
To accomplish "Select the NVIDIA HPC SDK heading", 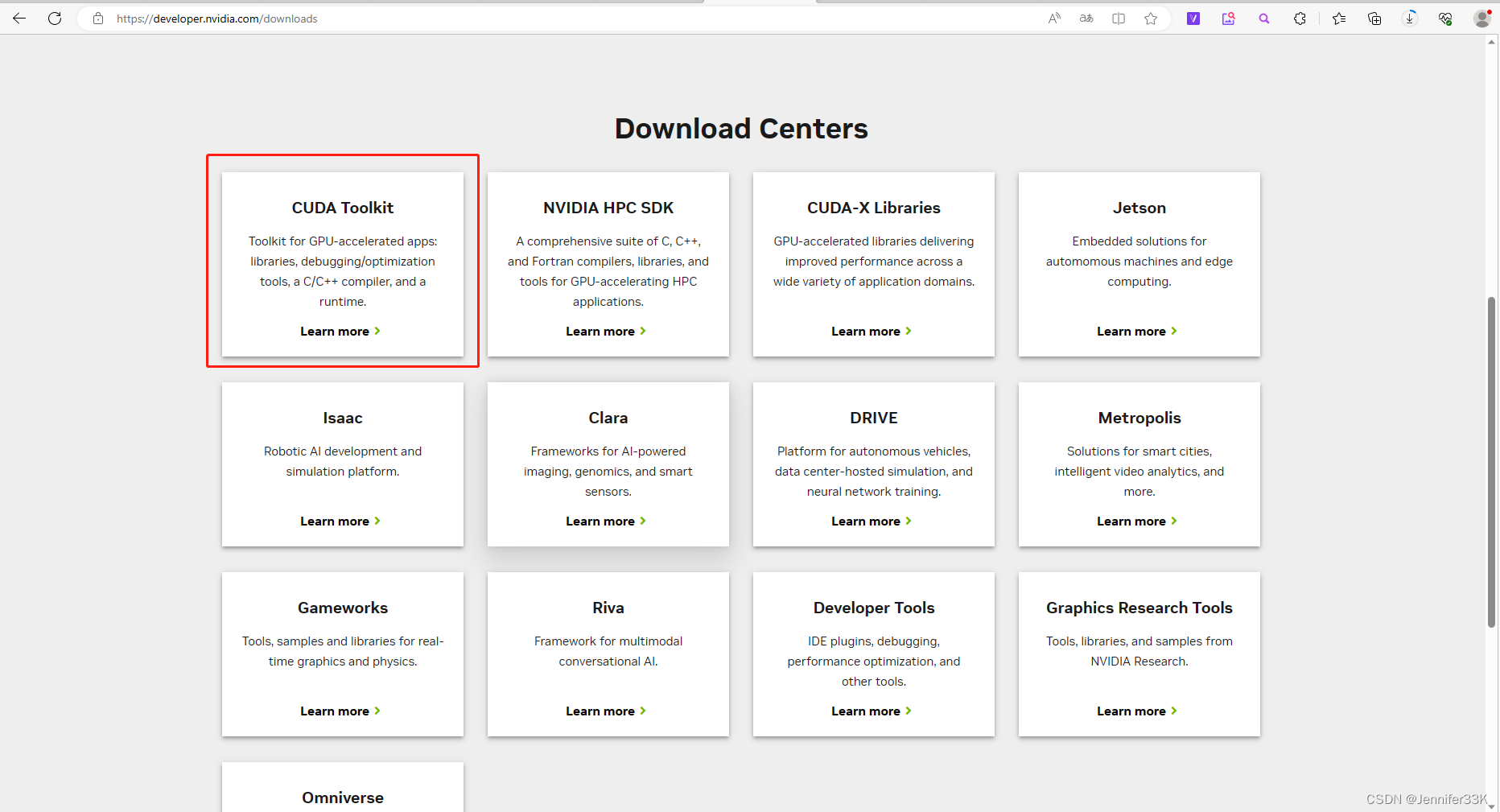I will point(608,208).
